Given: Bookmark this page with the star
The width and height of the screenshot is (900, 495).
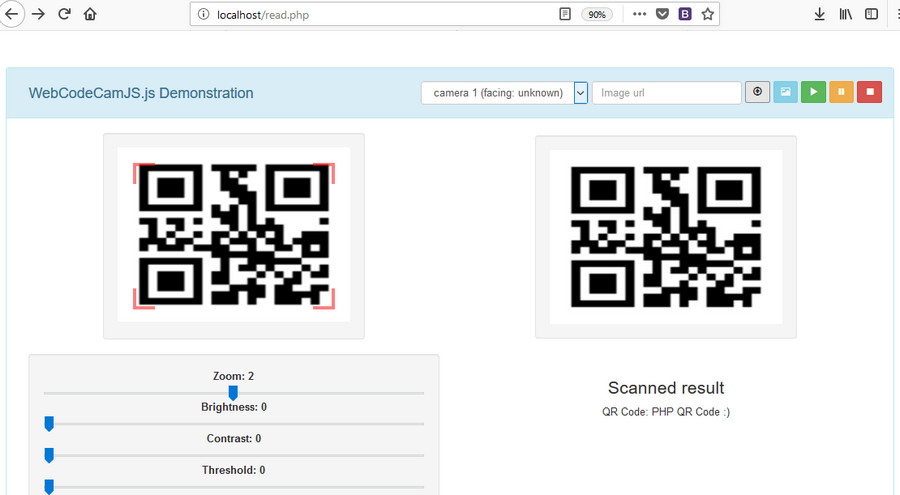Looking at the screenshot, I should click(708, 14).
